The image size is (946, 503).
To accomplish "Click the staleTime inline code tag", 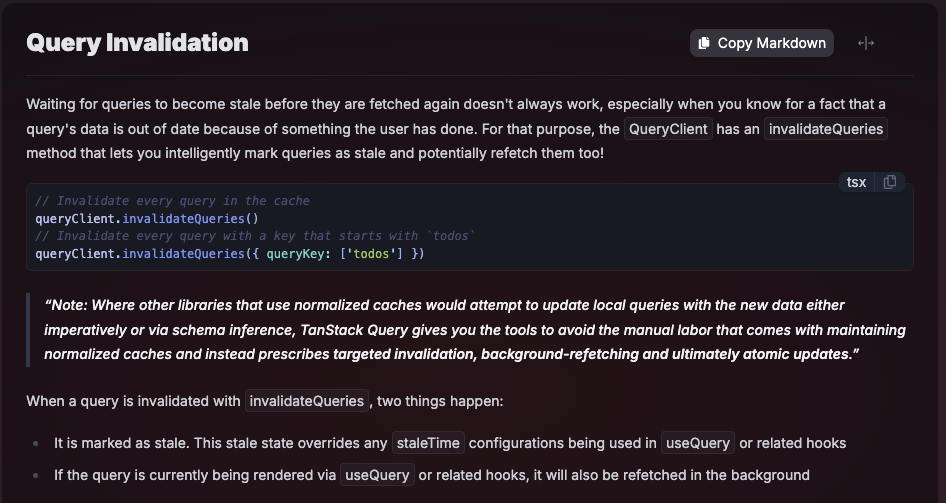I will tap(428, 443).
